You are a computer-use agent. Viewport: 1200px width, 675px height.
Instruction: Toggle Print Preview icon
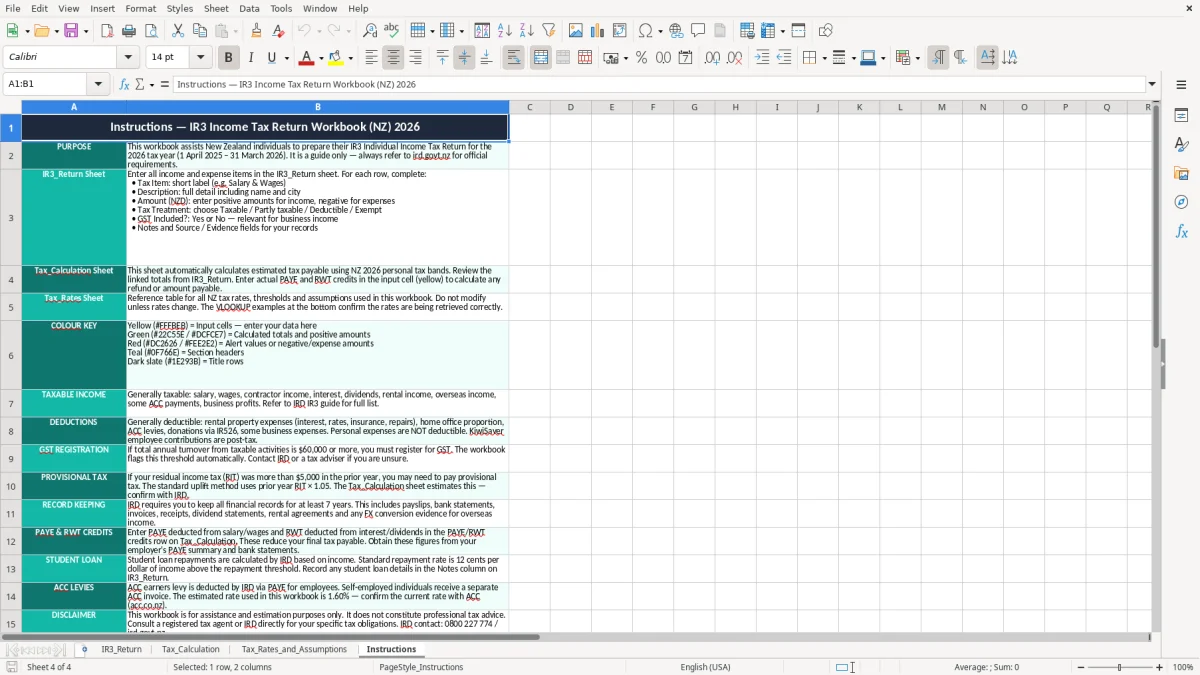pos(151,31)
